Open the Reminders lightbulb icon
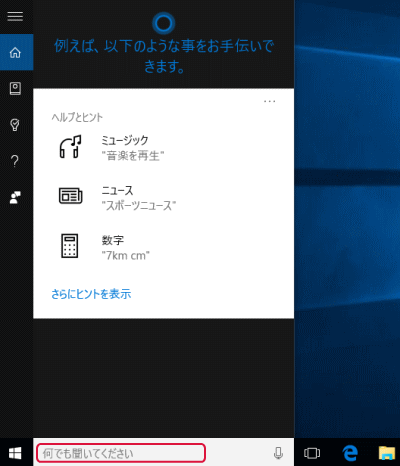 click(15, 125)
